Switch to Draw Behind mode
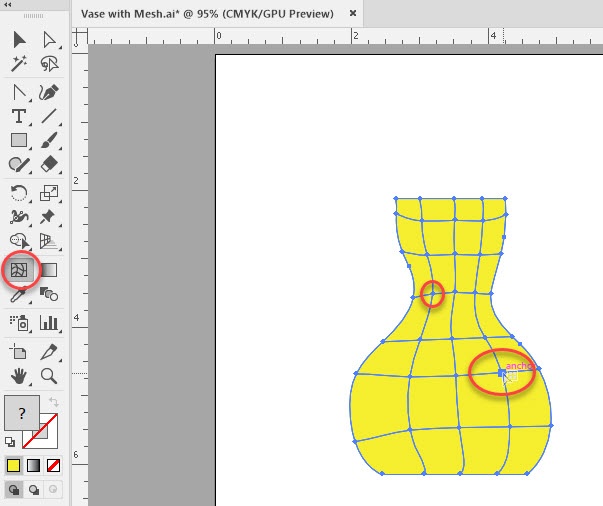Viewport: 603px width, 506px height. [33, 489]
